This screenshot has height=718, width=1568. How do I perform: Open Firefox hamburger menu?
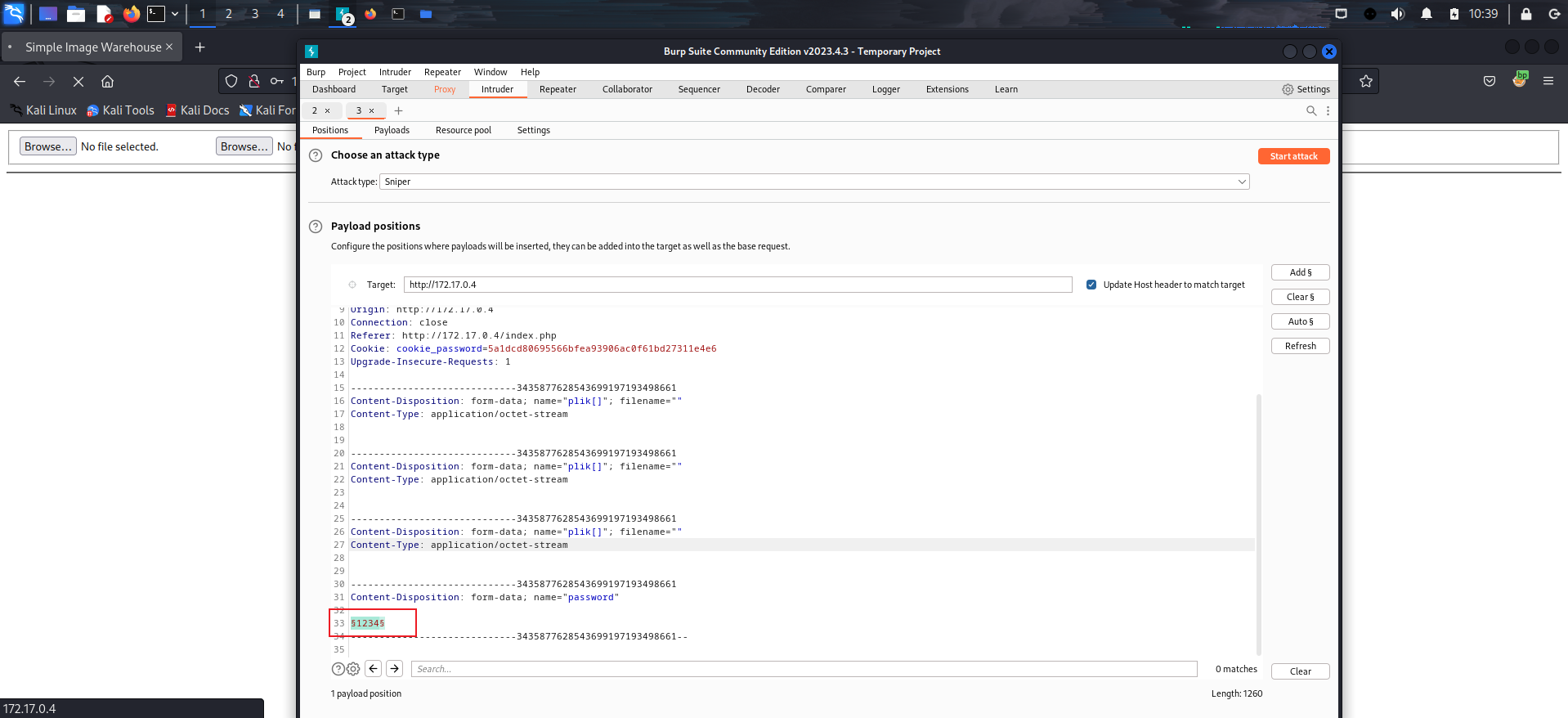point(1548,81)
